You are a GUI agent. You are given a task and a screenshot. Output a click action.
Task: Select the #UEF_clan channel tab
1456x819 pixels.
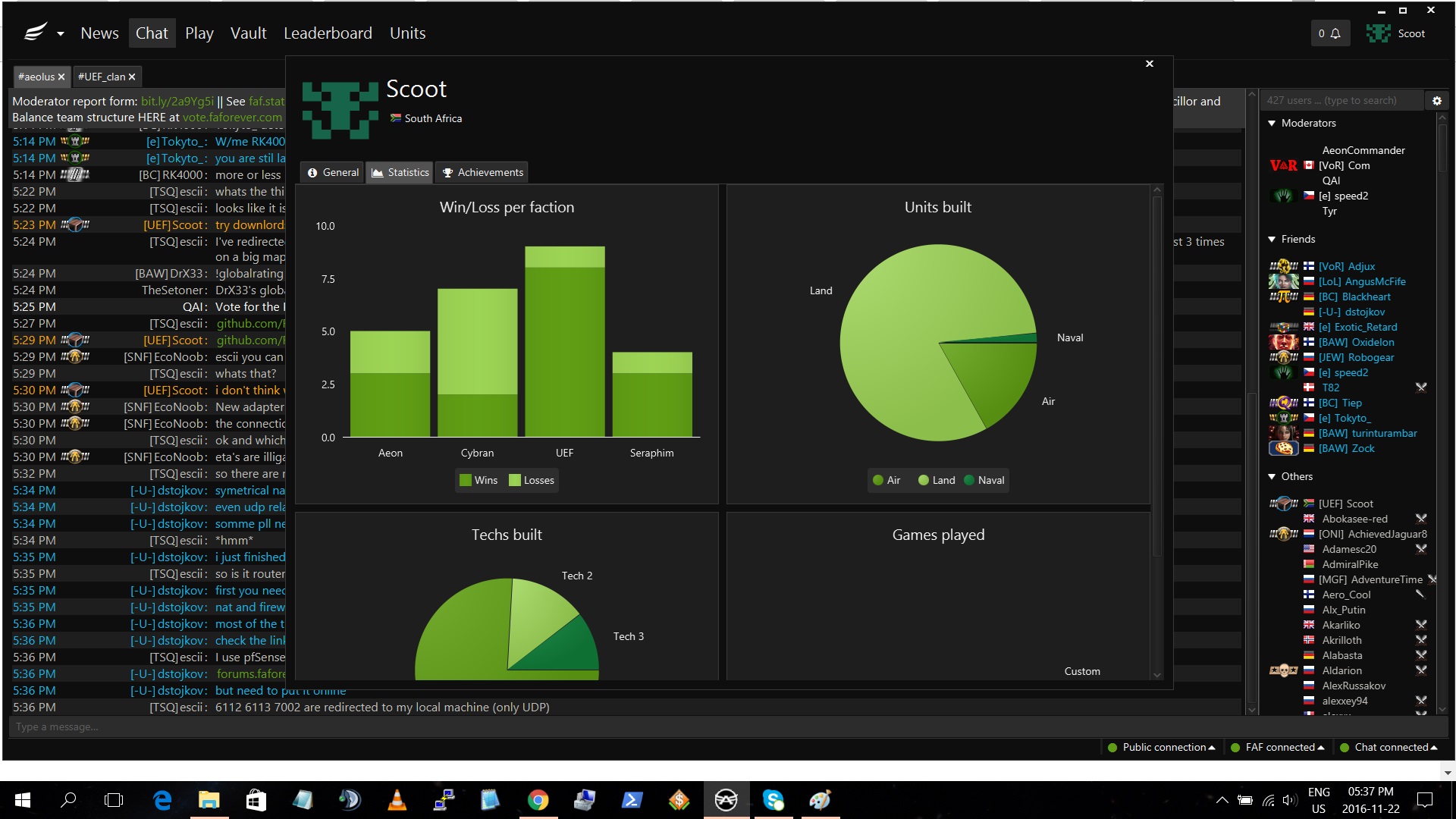102,77
